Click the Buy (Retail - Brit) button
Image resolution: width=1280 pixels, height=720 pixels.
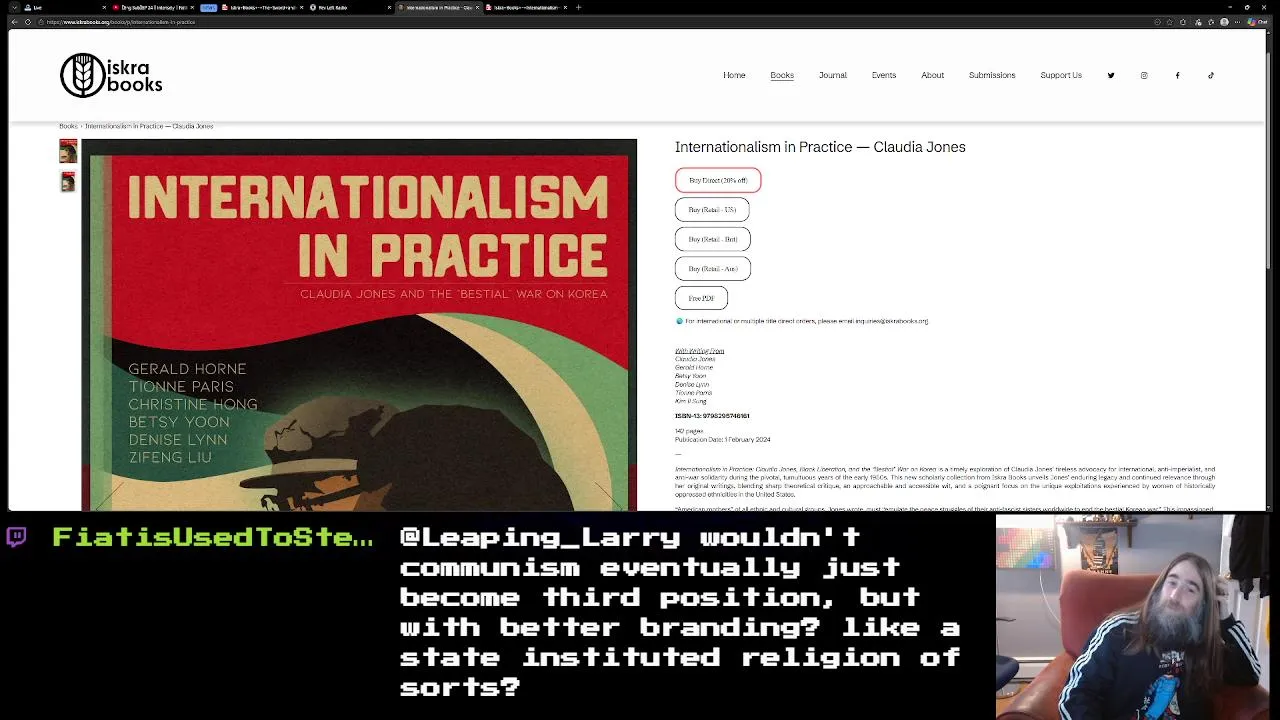712,239
